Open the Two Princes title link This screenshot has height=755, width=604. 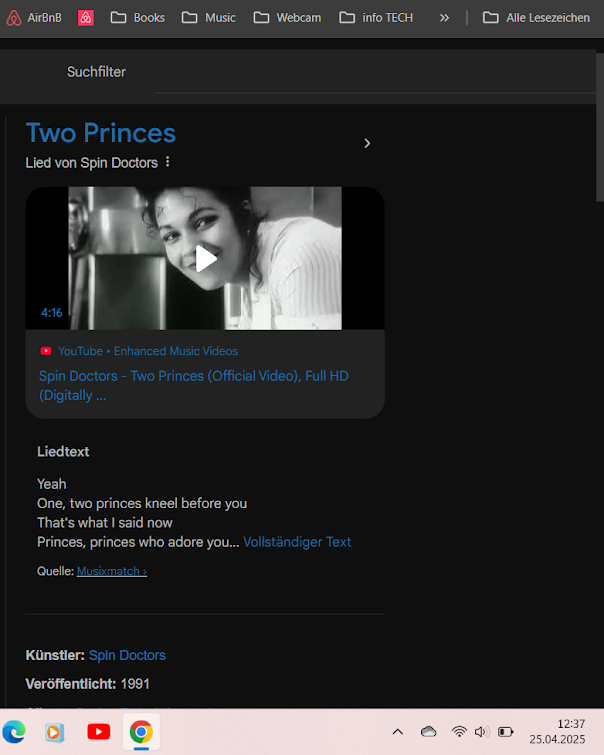click(x=101, y=133)
